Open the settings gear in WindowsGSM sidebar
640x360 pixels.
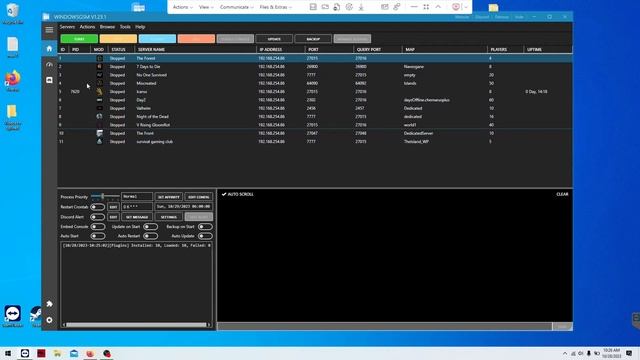click(49, 320)
